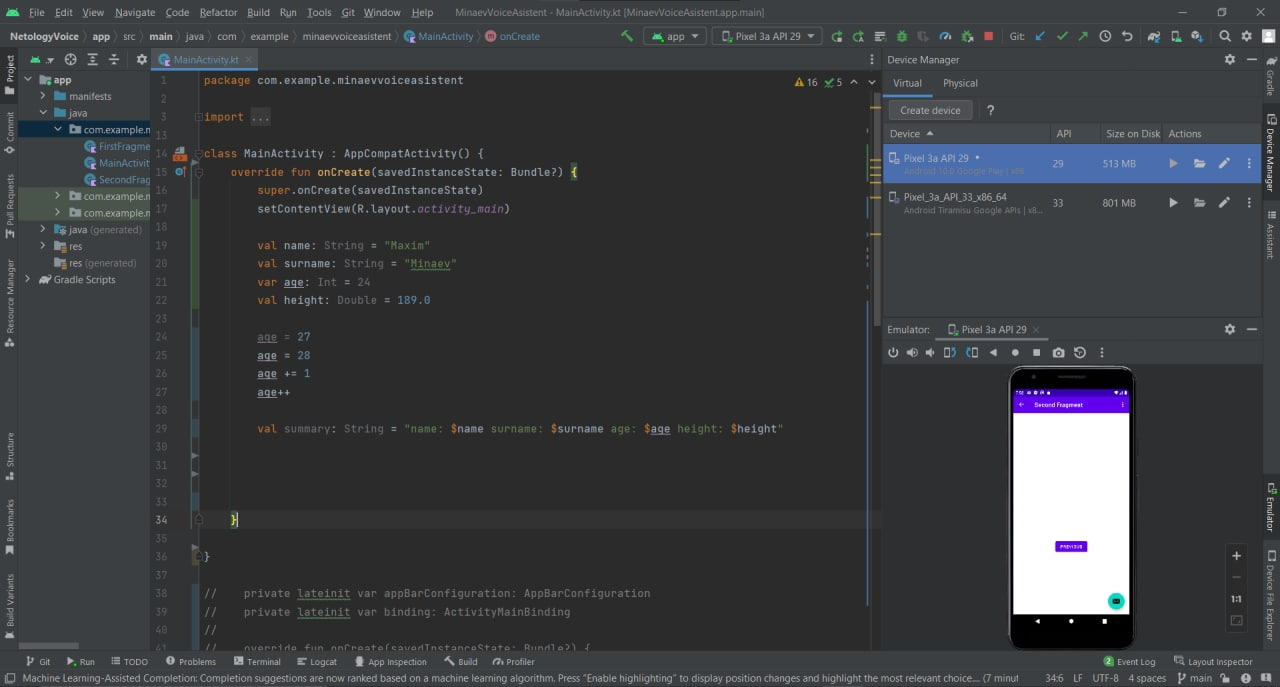Toggle the Logcat tool window button
This screenshot has width=1280, height=687.
point(316,662)
